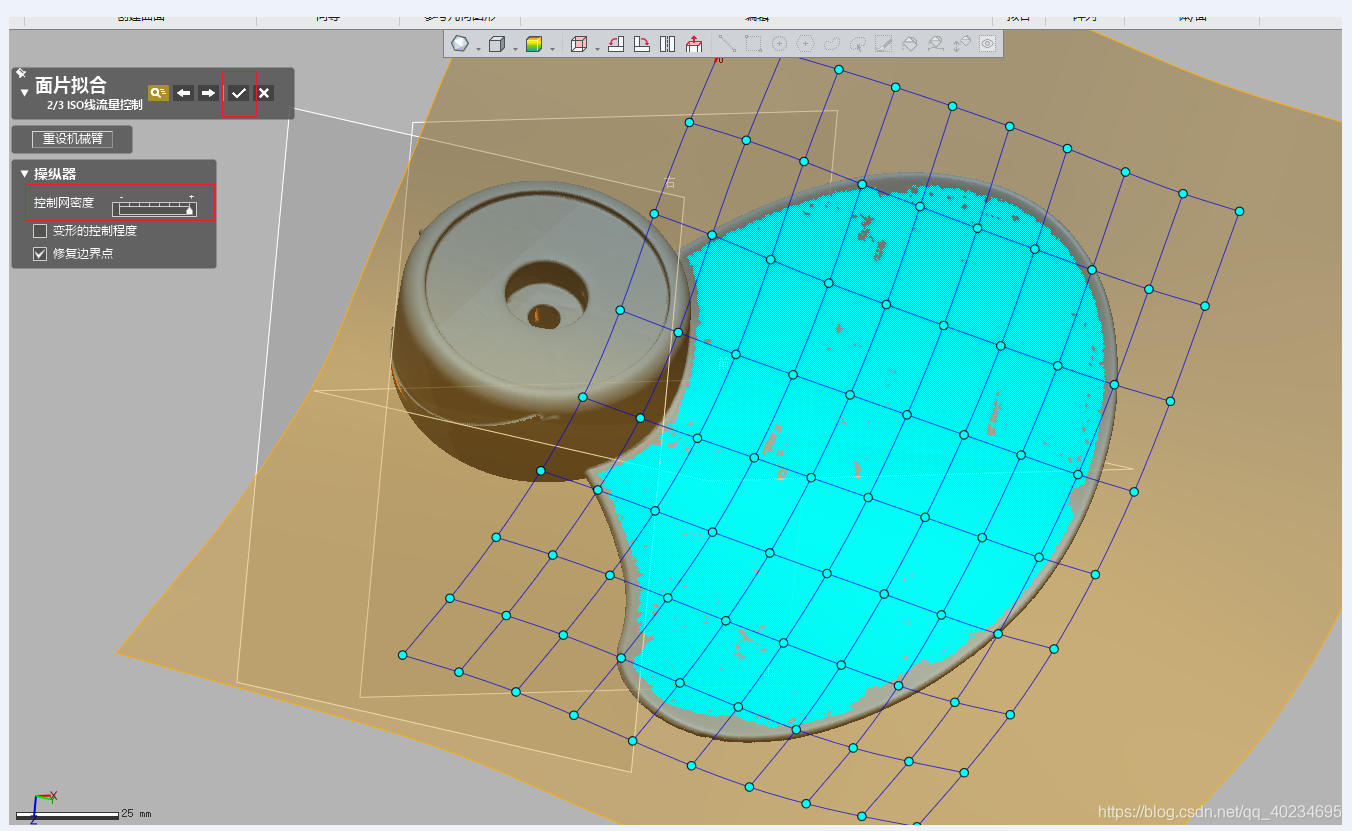Click the selection depth arrows icon
Viewport: 1352px width, 831px height.
click(x=962, y=44)
